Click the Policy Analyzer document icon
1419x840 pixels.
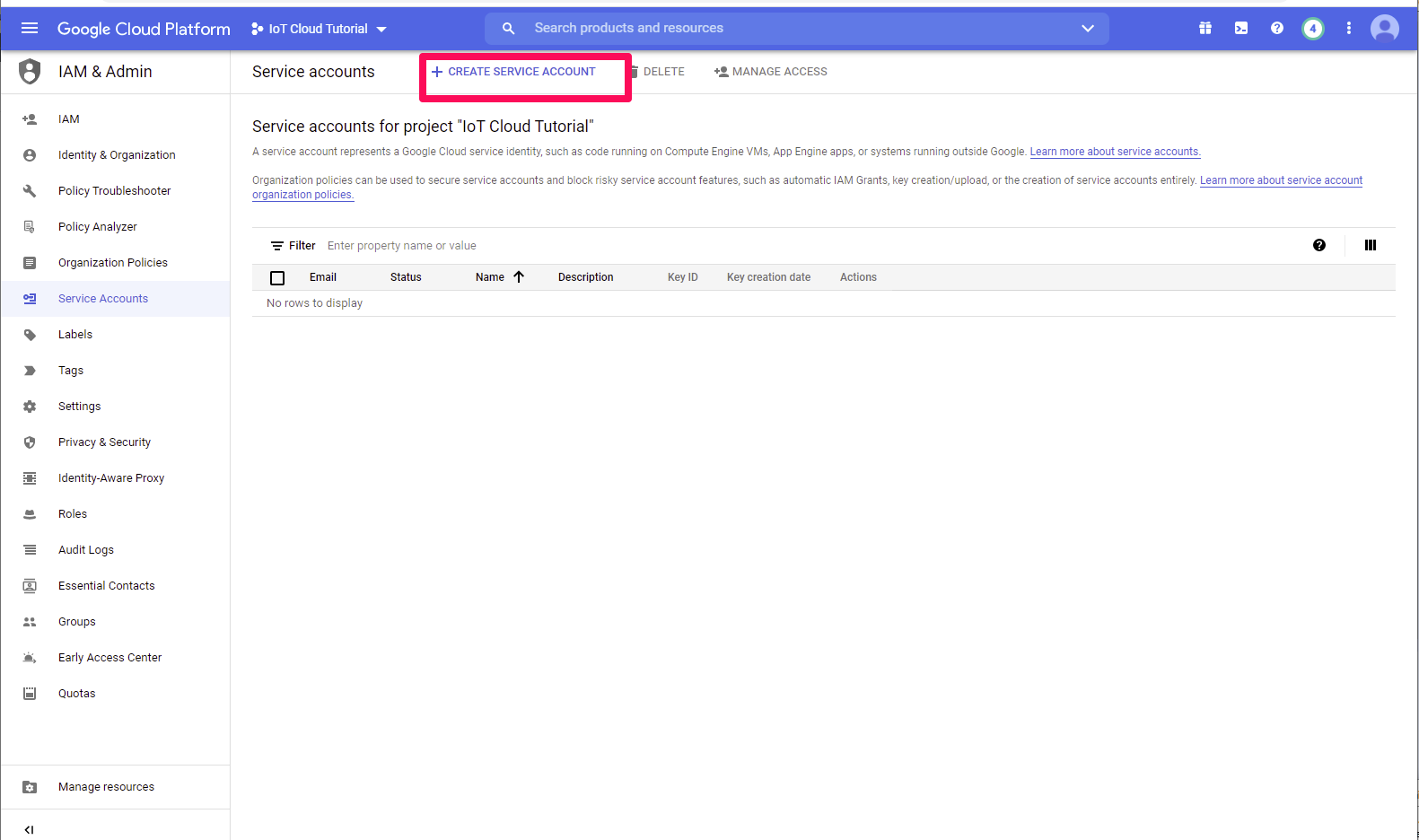(30, 227)
